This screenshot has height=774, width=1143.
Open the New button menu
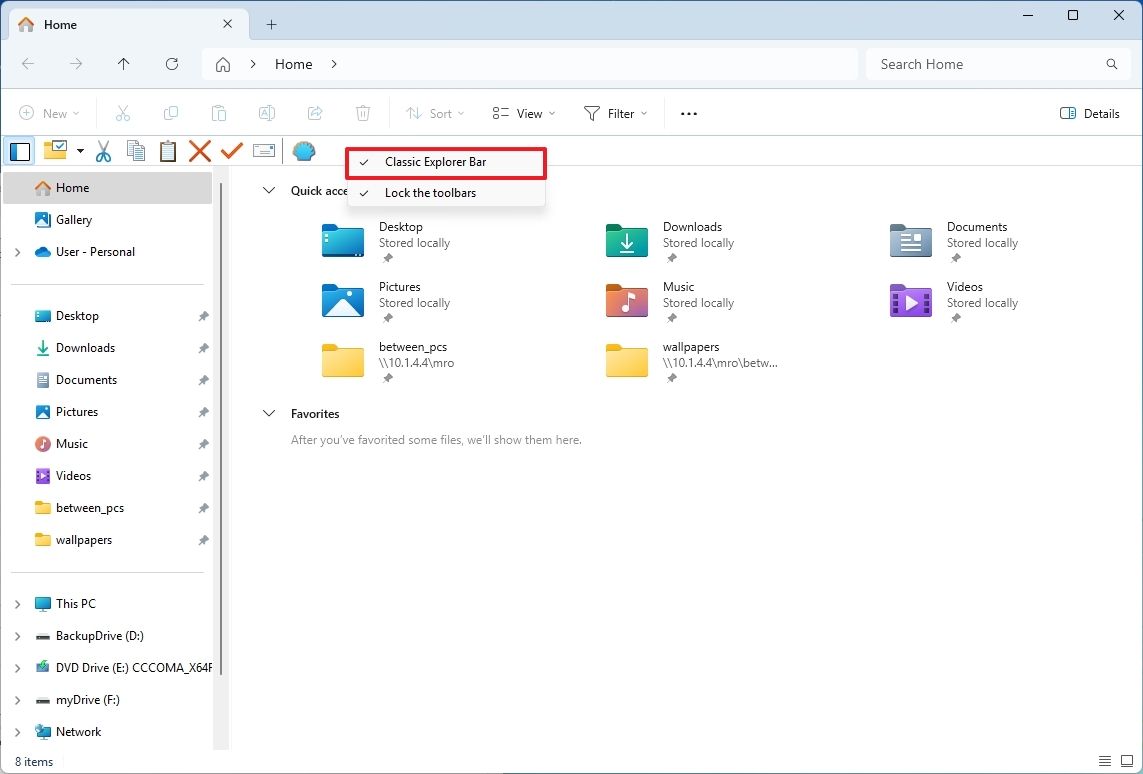[x=48, y=113]
